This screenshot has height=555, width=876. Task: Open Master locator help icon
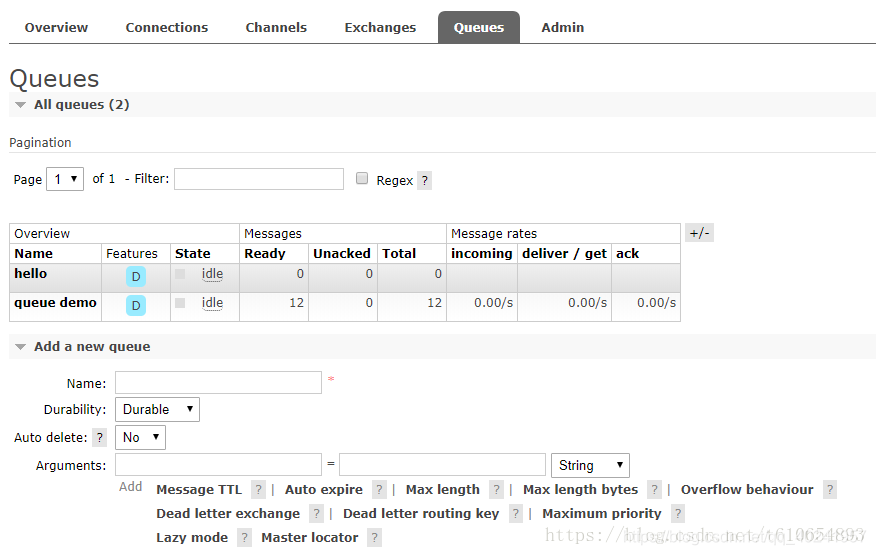coord(374,538)
